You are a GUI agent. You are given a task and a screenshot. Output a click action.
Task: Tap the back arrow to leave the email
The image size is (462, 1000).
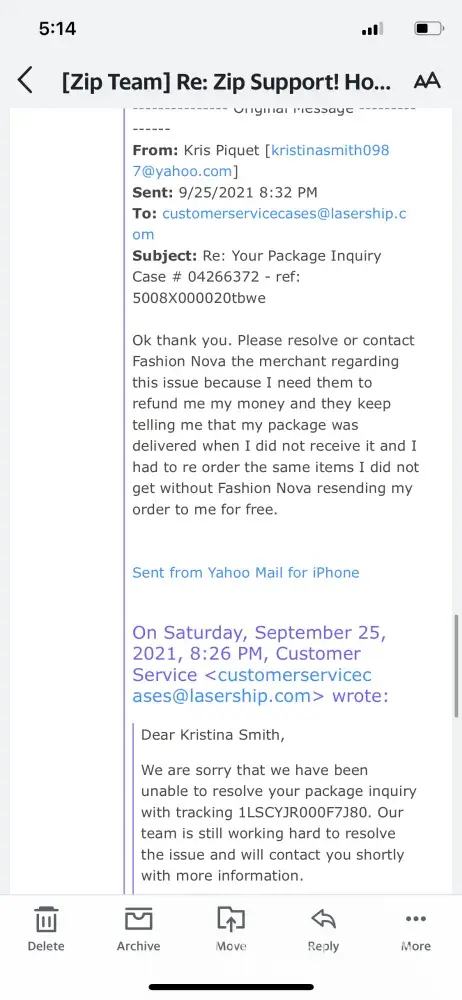(25, 81)
